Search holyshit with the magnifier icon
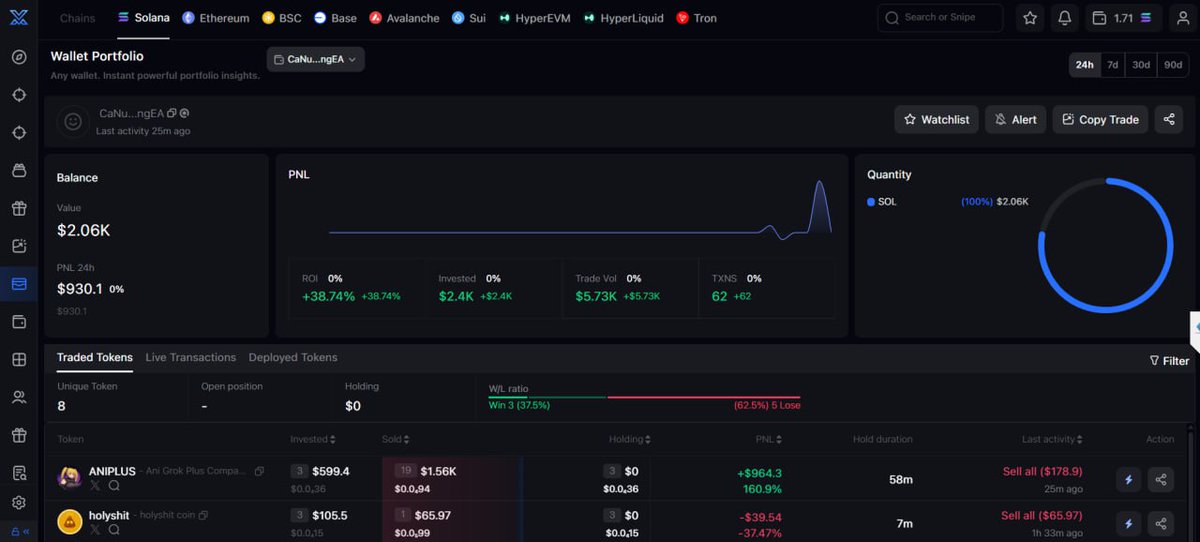The image size is (1200, 542). 114,529
